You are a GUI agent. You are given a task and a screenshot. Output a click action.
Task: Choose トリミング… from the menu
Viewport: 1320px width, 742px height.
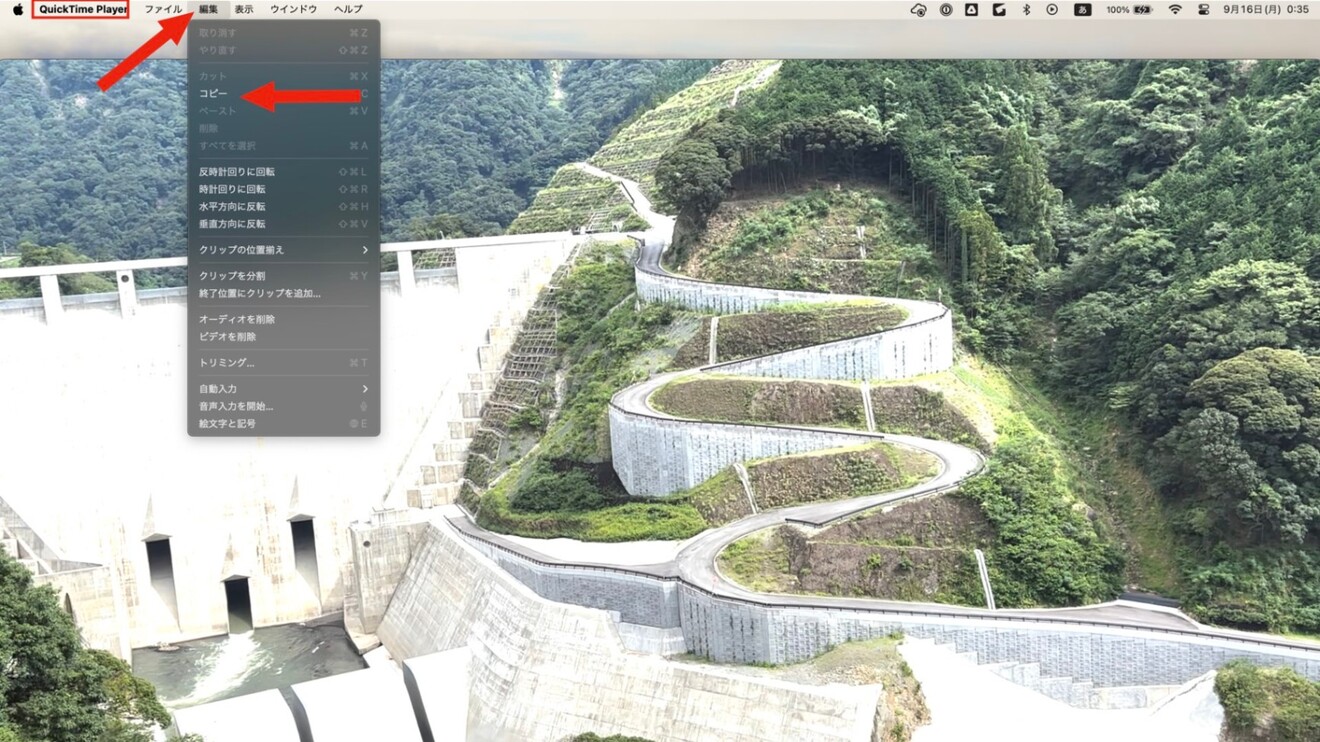click(x=284, y=363)
